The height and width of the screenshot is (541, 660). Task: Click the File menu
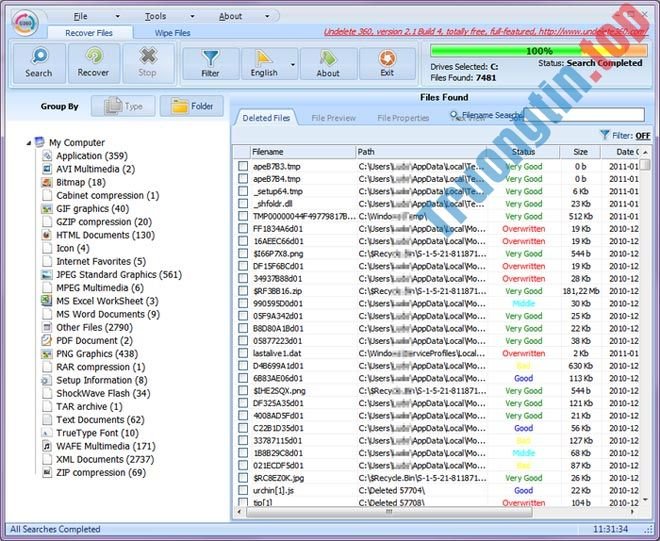(80, 16)
